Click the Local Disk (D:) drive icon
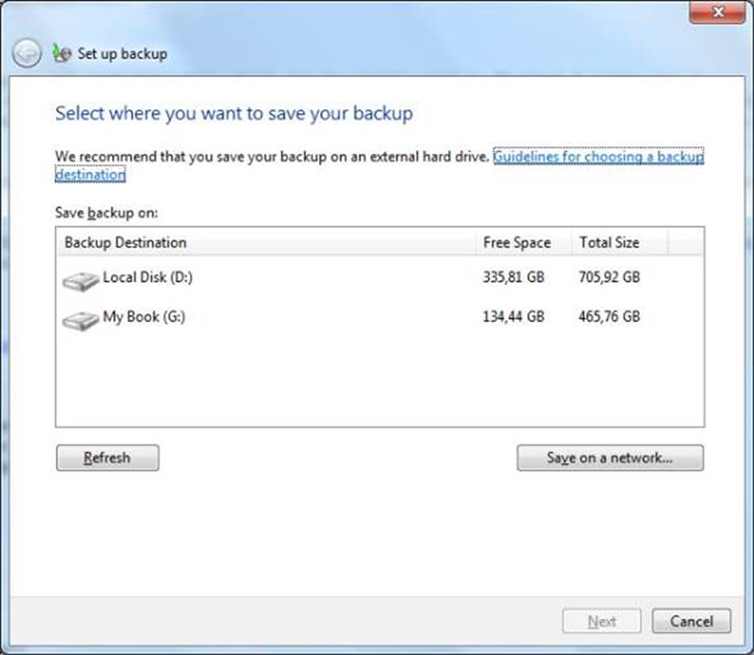 pyautogui.click(x=80, y=280)
